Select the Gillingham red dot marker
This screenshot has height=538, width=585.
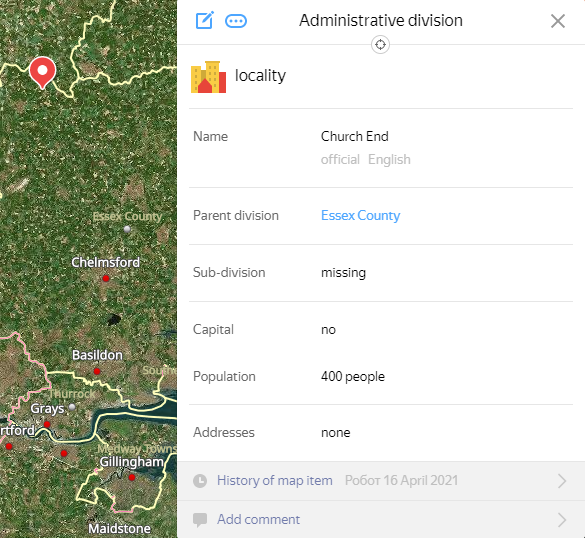[132, 477]
